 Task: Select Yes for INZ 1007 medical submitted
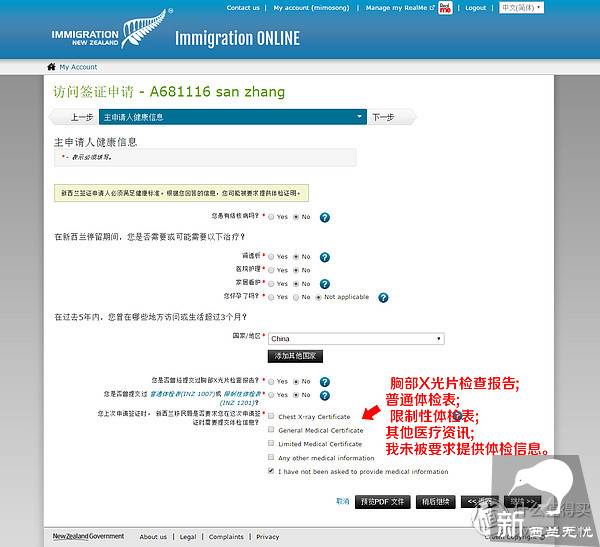pos(271,395)
